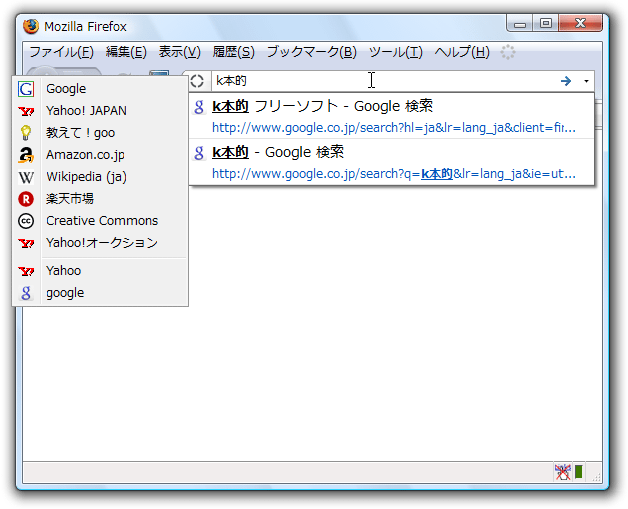Open the address bar history dropdown
The width and height of the screenshot is (628, 509).
point(586,81)
